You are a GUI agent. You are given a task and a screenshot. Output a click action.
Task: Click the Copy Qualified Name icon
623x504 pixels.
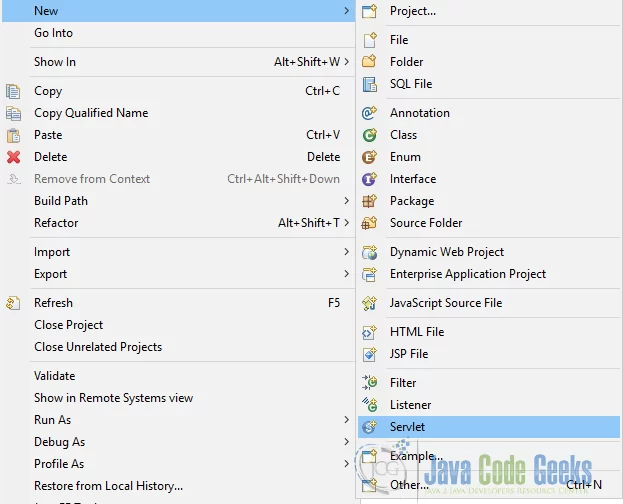click(13, 113)
